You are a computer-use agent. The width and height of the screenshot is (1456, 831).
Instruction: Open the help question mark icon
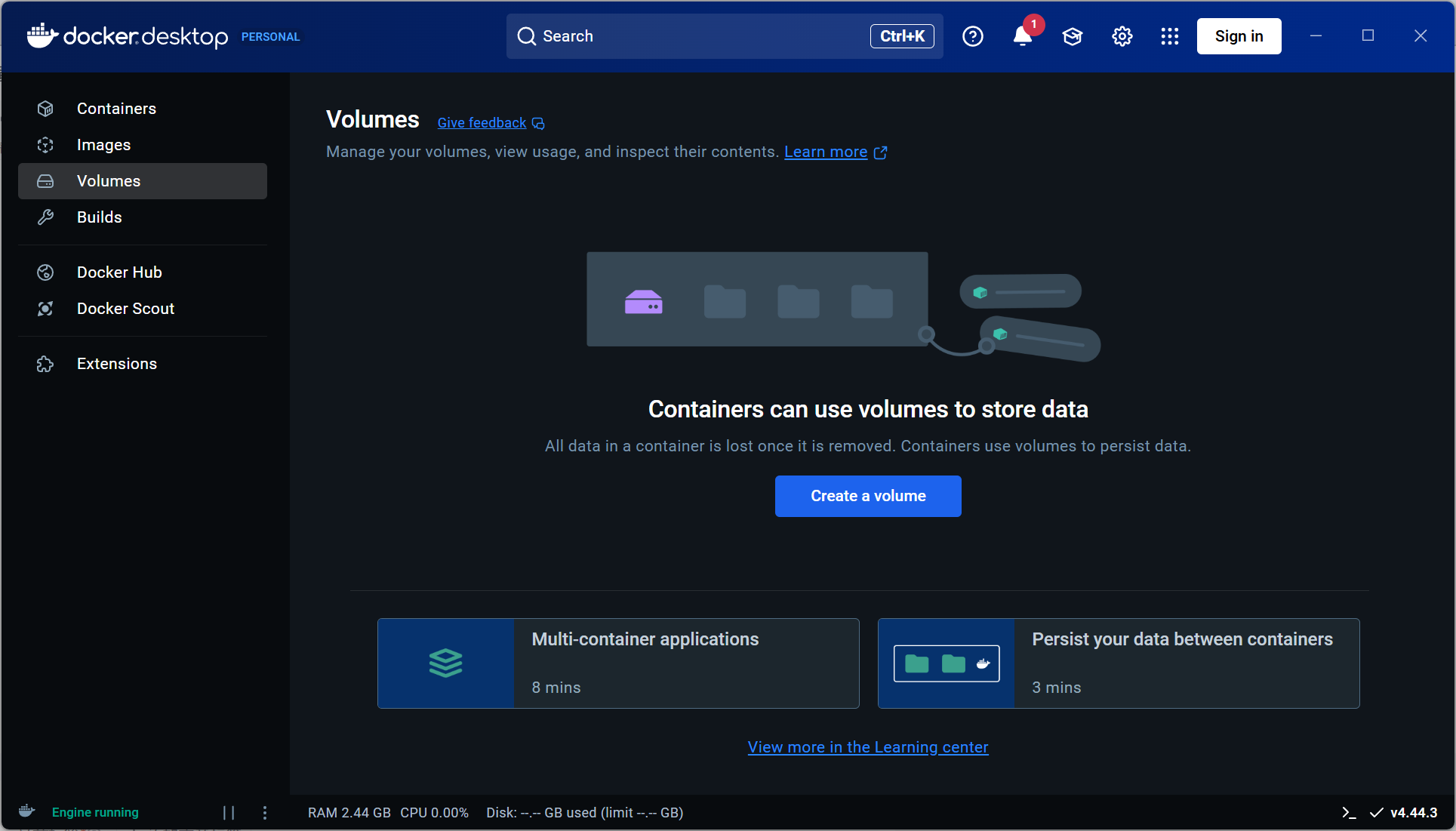point(973,36)
